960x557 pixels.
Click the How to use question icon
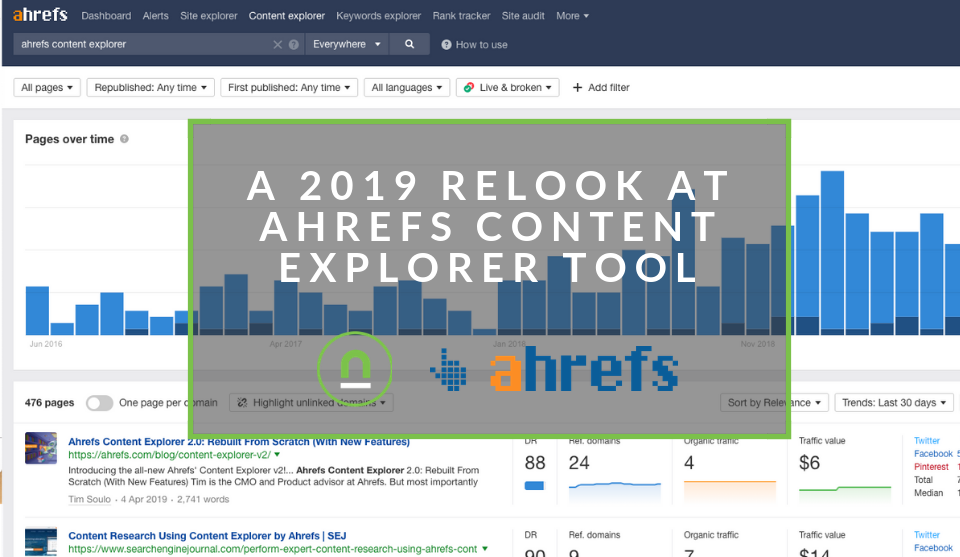tap(446, 45)
